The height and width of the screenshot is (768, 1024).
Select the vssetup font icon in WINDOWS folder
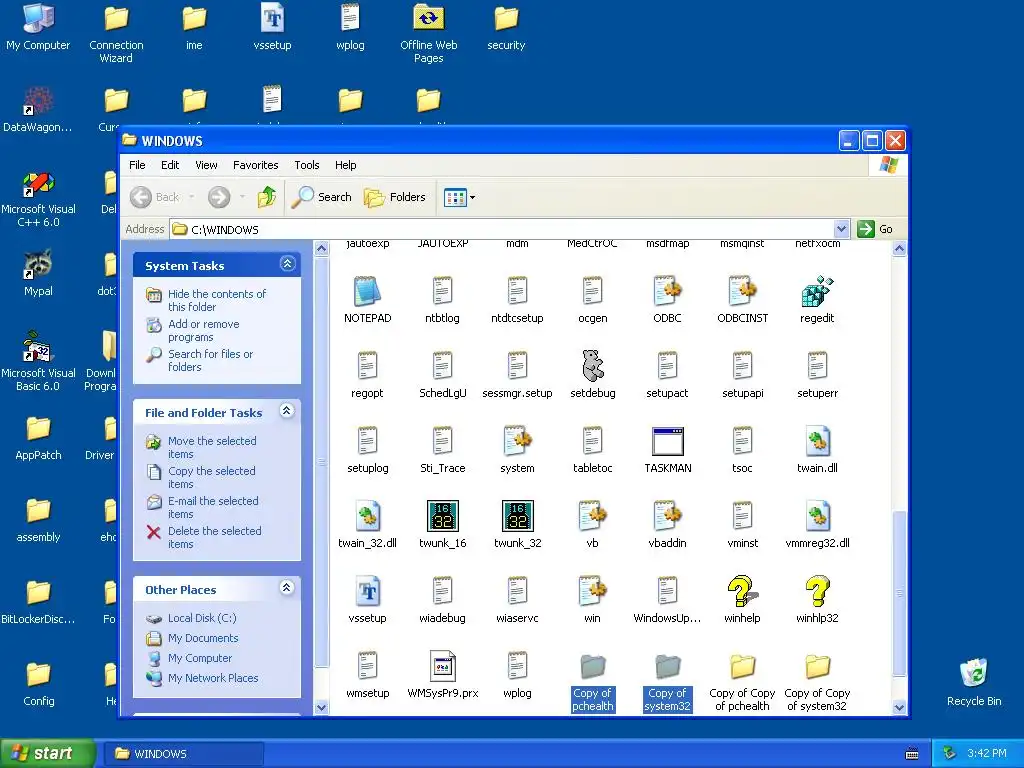pyautogui.click(x=367, y=591)
